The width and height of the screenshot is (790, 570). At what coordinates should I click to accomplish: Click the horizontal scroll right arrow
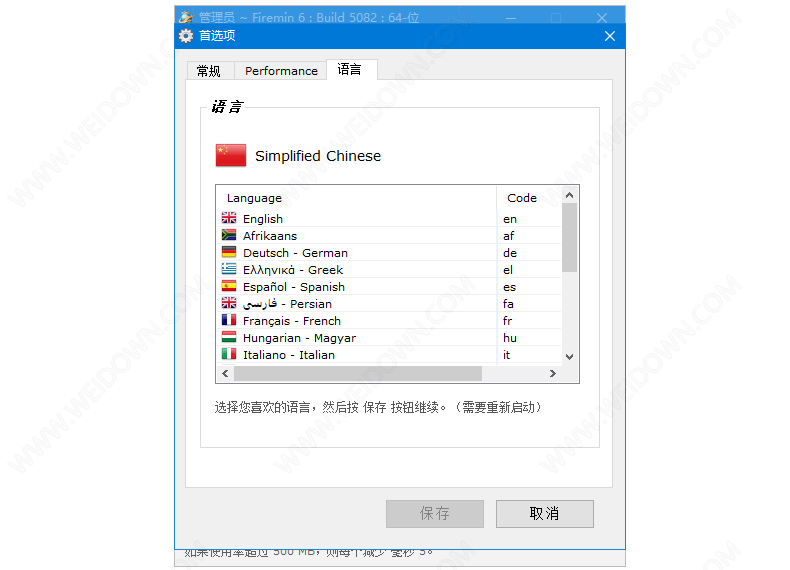pos(553,373)
